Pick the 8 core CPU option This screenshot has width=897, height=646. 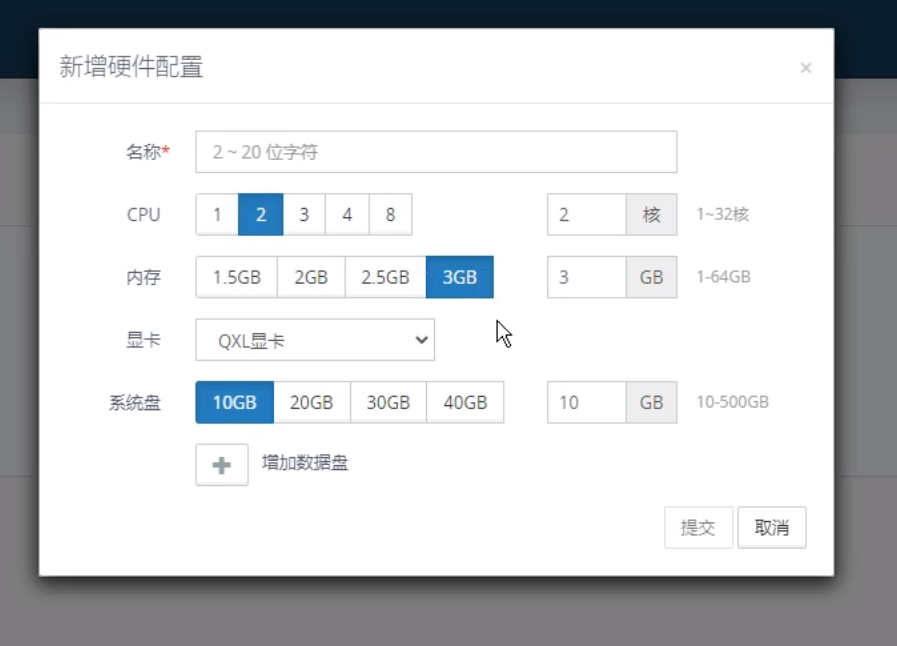[390, 215]
